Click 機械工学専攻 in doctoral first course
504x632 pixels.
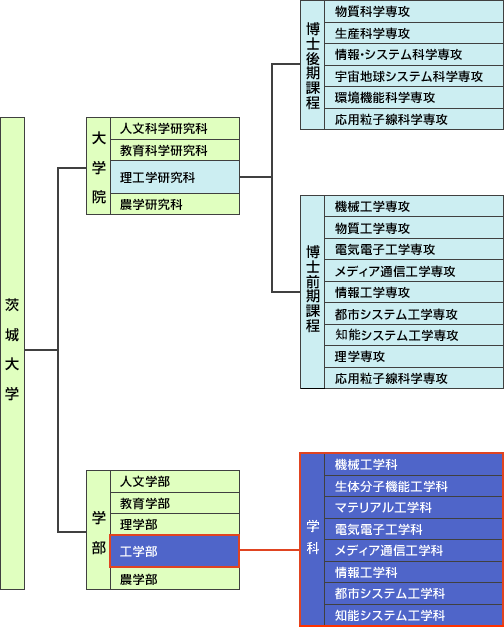pos(414,207)
